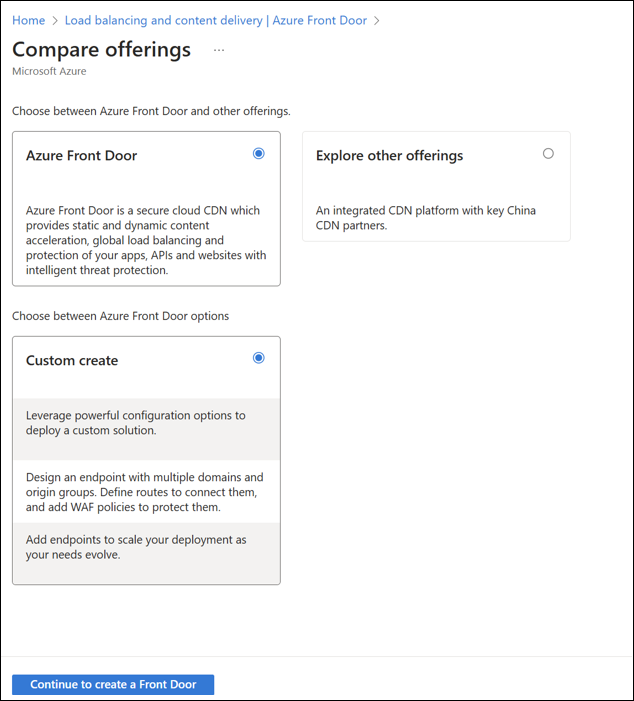Open Load balancing and content delivery breadcrumb
Screen dimensions: 634x701
pos(215,20)
